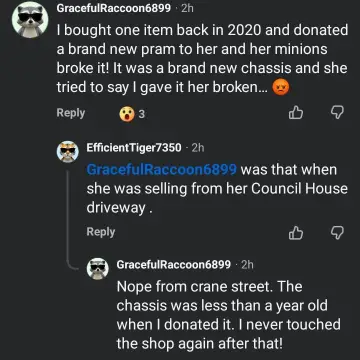Dislike EfficientTiger7350's Council House reply
The width and height of the screenshot is (360, 360).
pyautogui.click(x=336, y=233)
